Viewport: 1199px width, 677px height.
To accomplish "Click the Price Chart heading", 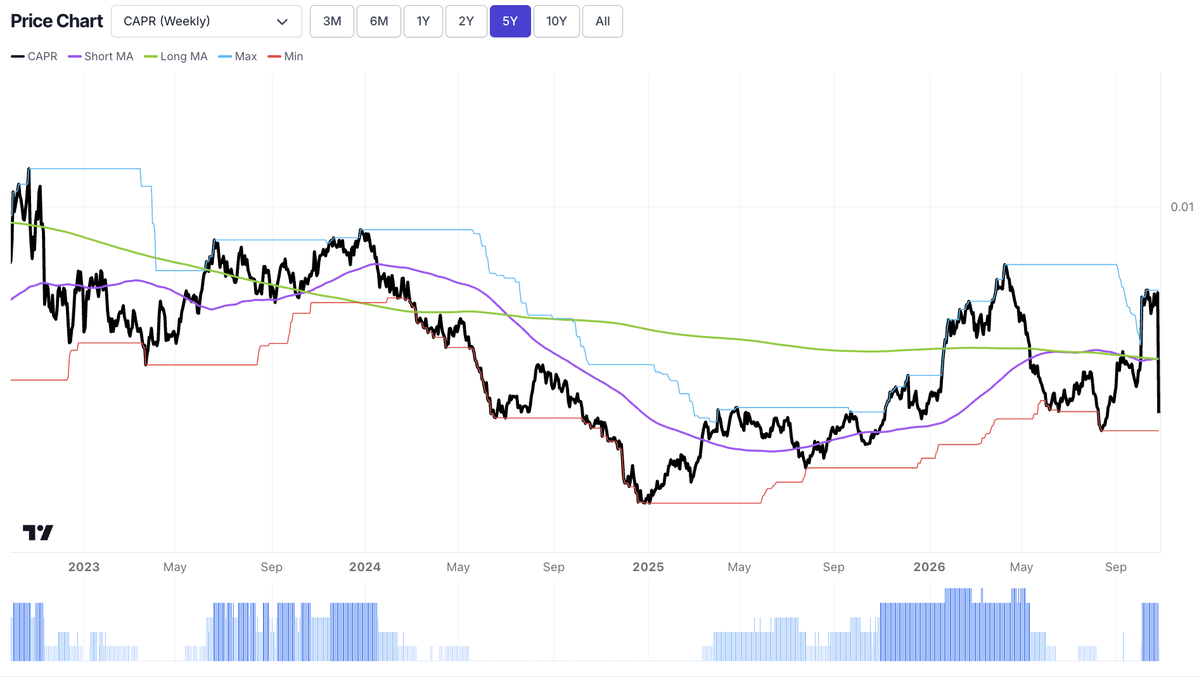I will [57, 21].
